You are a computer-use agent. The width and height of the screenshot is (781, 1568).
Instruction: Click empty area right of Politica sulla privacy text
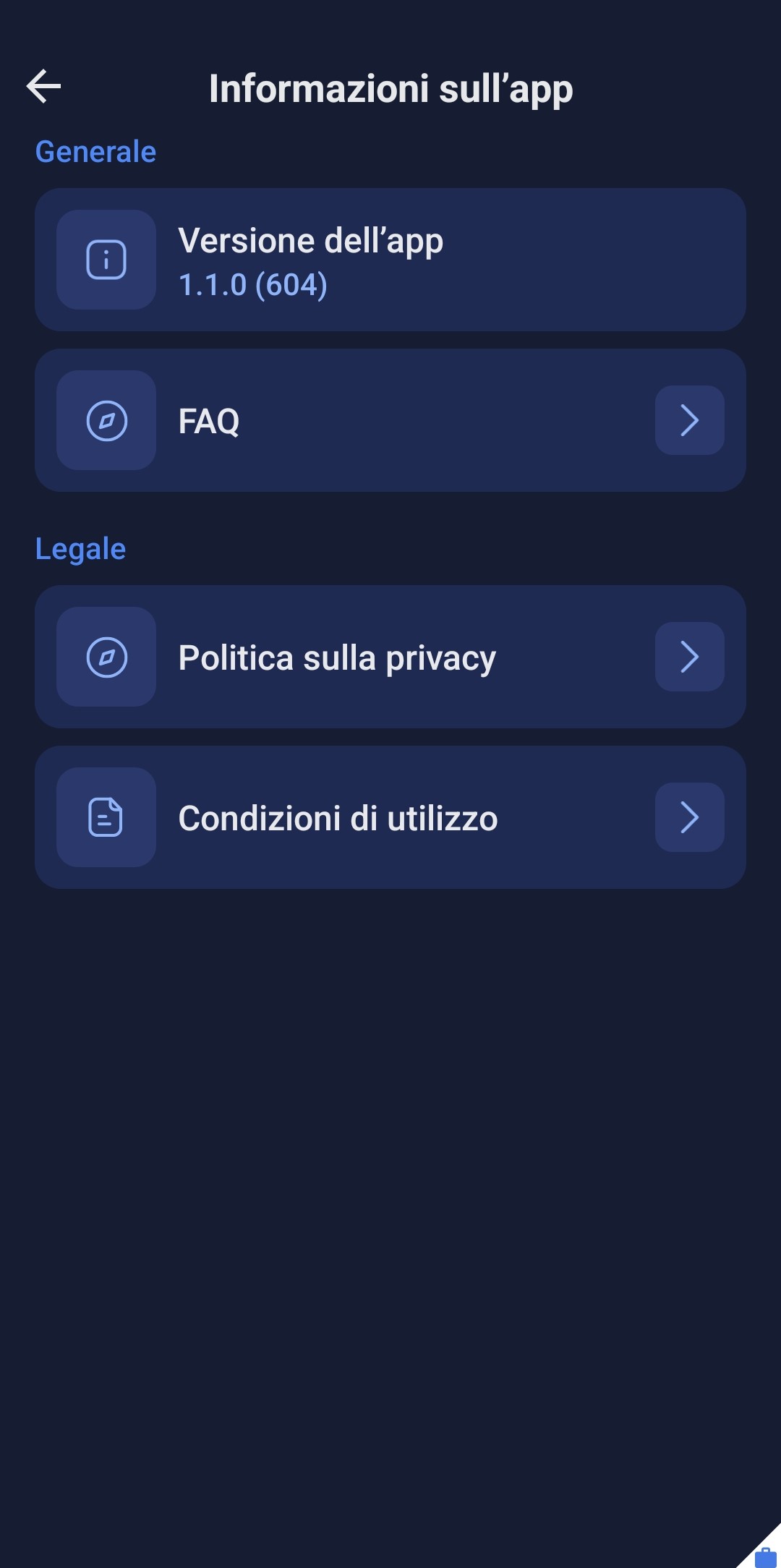pyautogui.click(x=575, y=657)
